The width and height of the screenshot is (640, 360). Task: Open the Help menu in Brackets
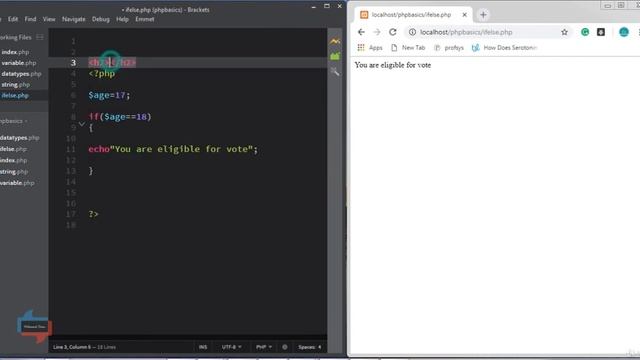click(122, 19)
